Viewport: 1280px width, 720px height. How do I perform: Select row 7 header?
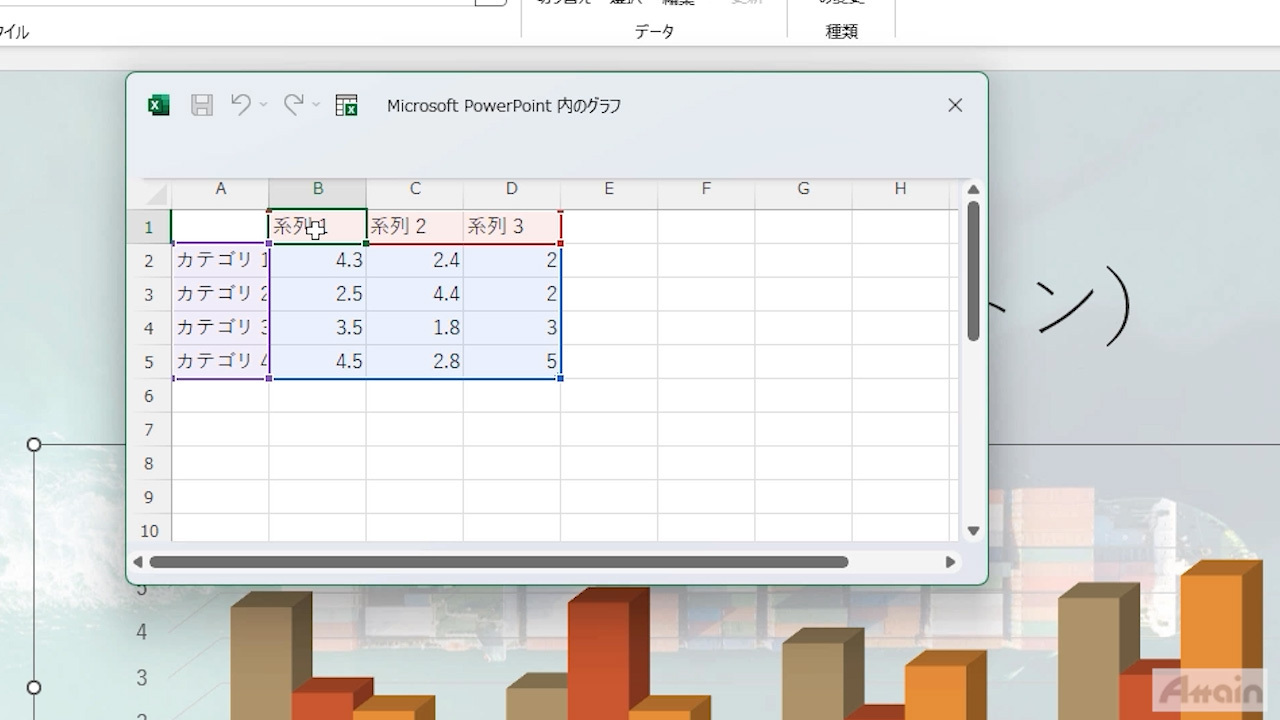click(149, 430)
